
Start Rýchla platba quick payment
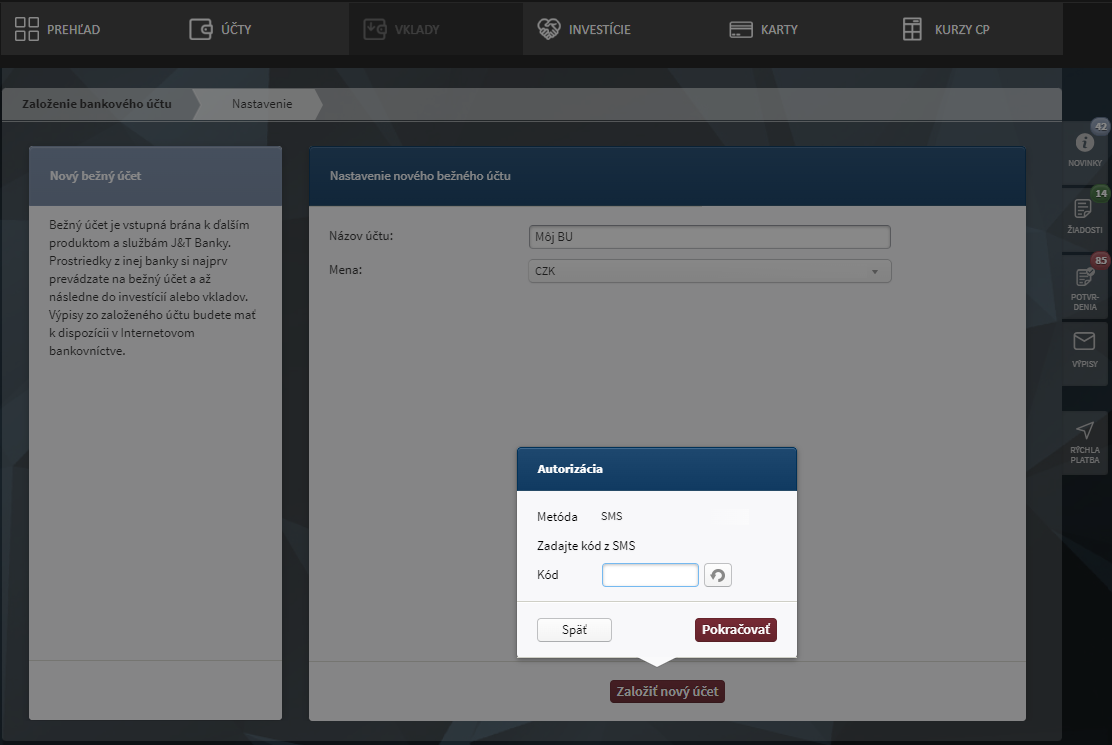(x=1084, y=431)
